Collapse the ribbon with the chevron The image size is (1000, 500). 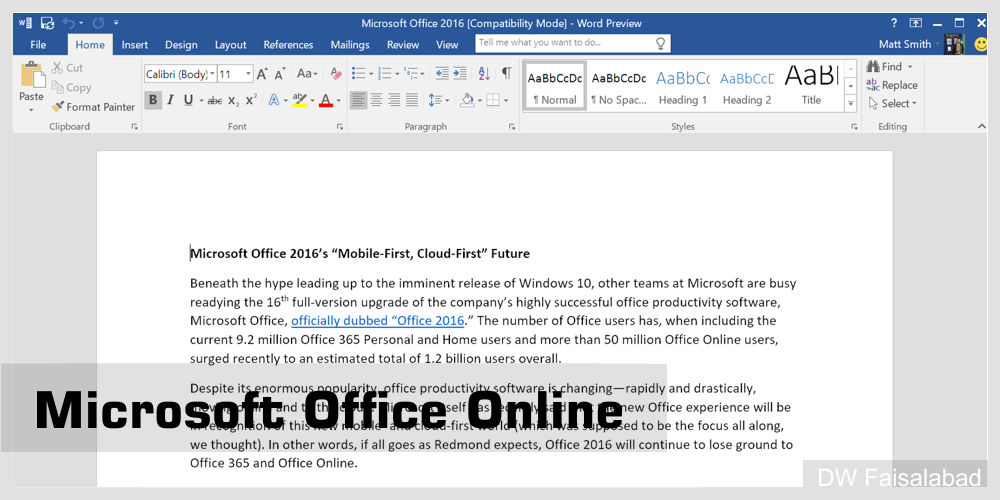coord(982,127)
